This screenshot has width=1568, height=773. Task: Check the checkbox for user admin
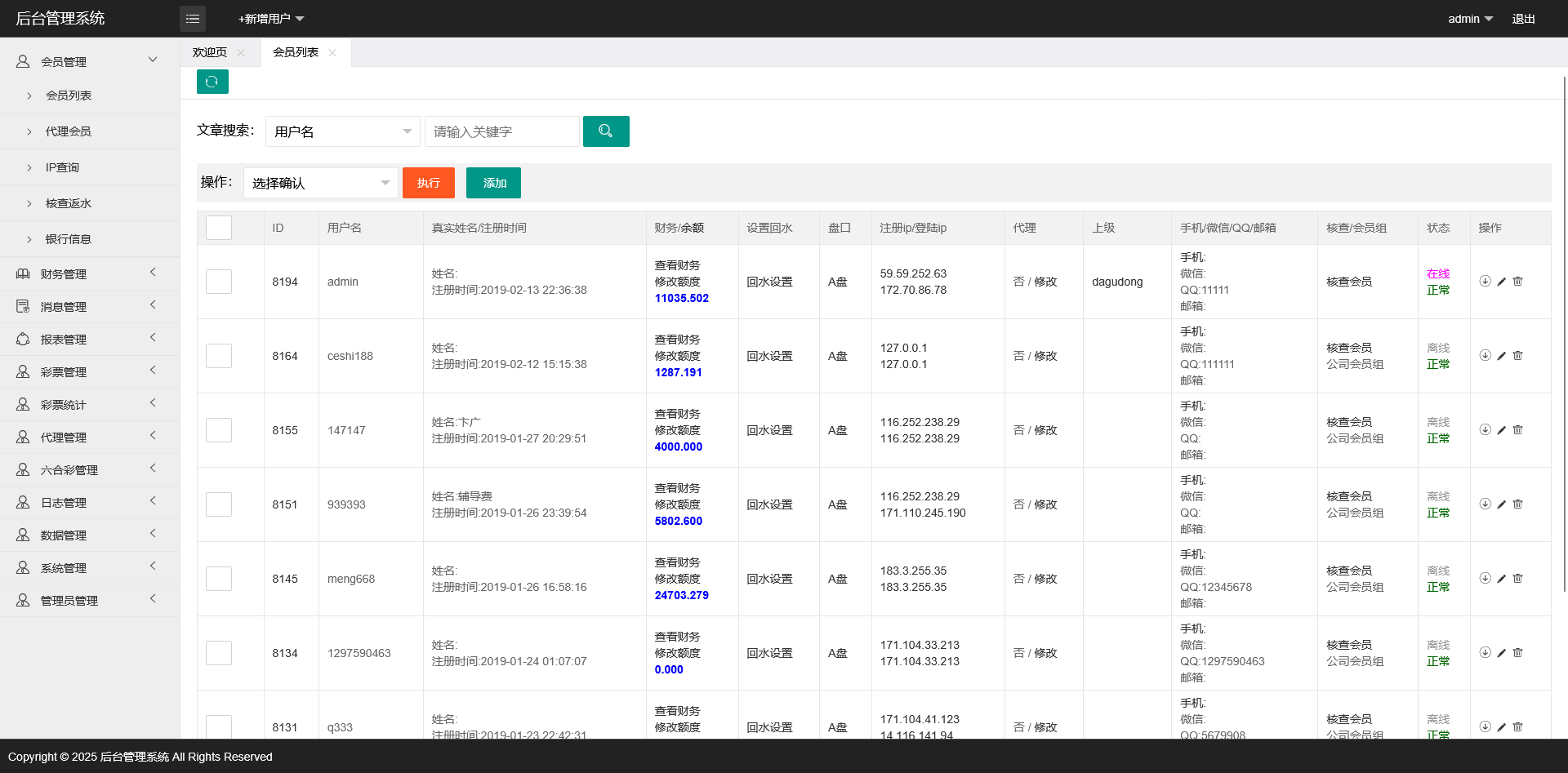(x=219, y=282)
